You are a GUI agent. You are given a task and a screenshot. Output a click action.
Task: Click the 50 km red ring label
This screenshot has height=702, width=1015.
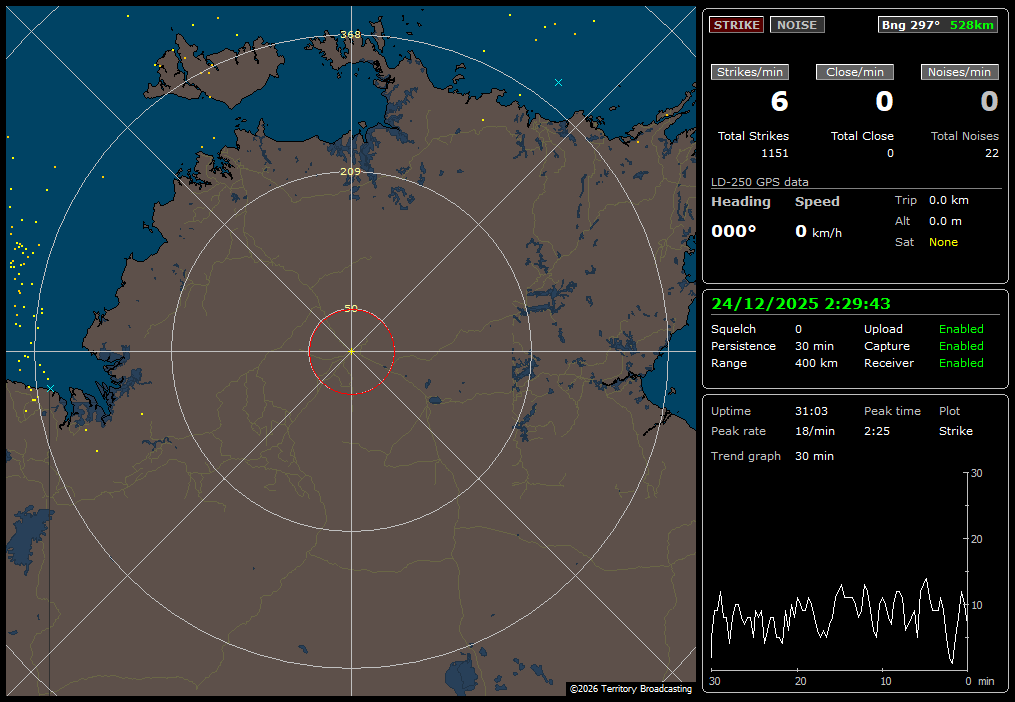pyautogui.click(x=350, y=308)
